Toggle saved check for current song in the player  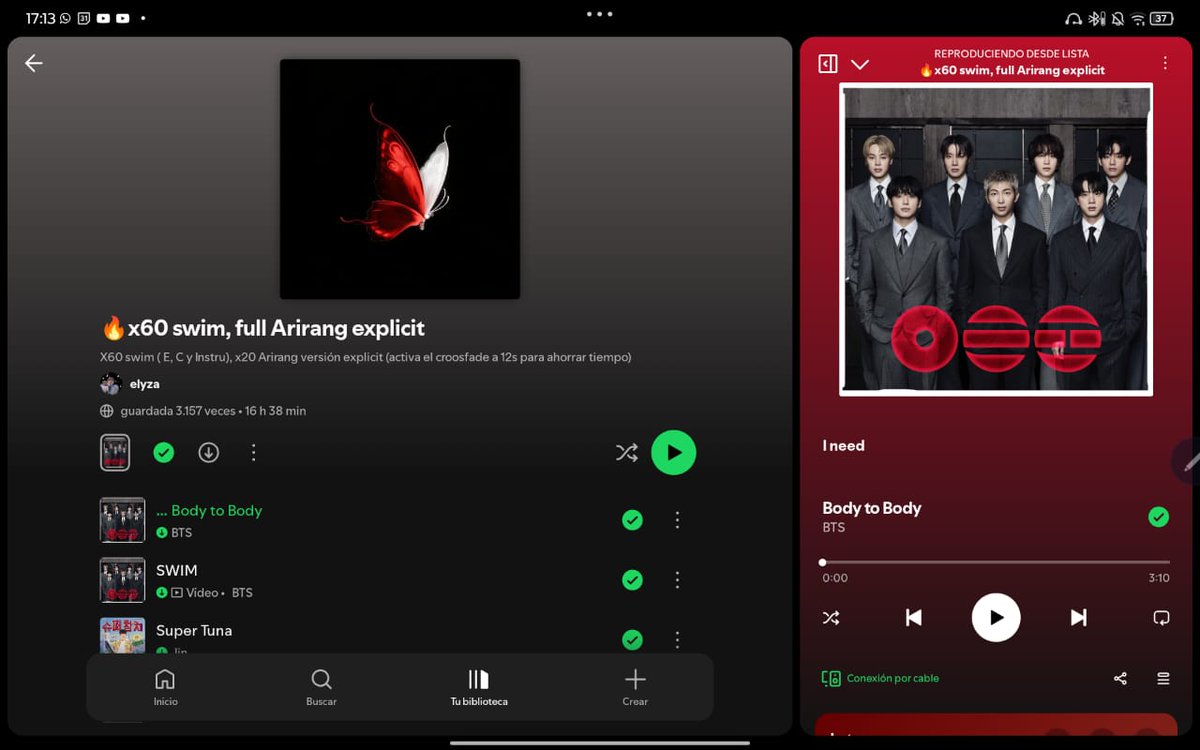click(1158, 517)
